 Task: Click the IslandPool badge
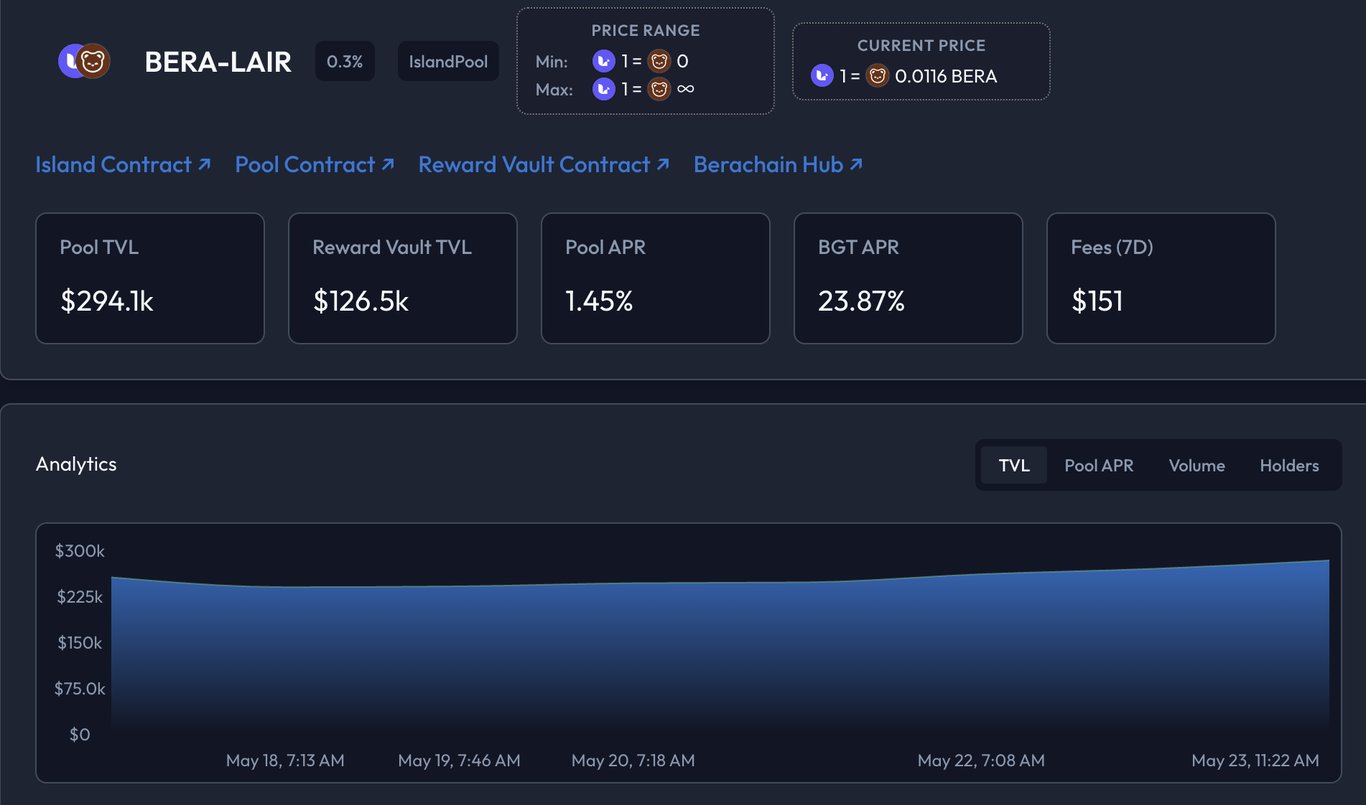pos(448,61)
